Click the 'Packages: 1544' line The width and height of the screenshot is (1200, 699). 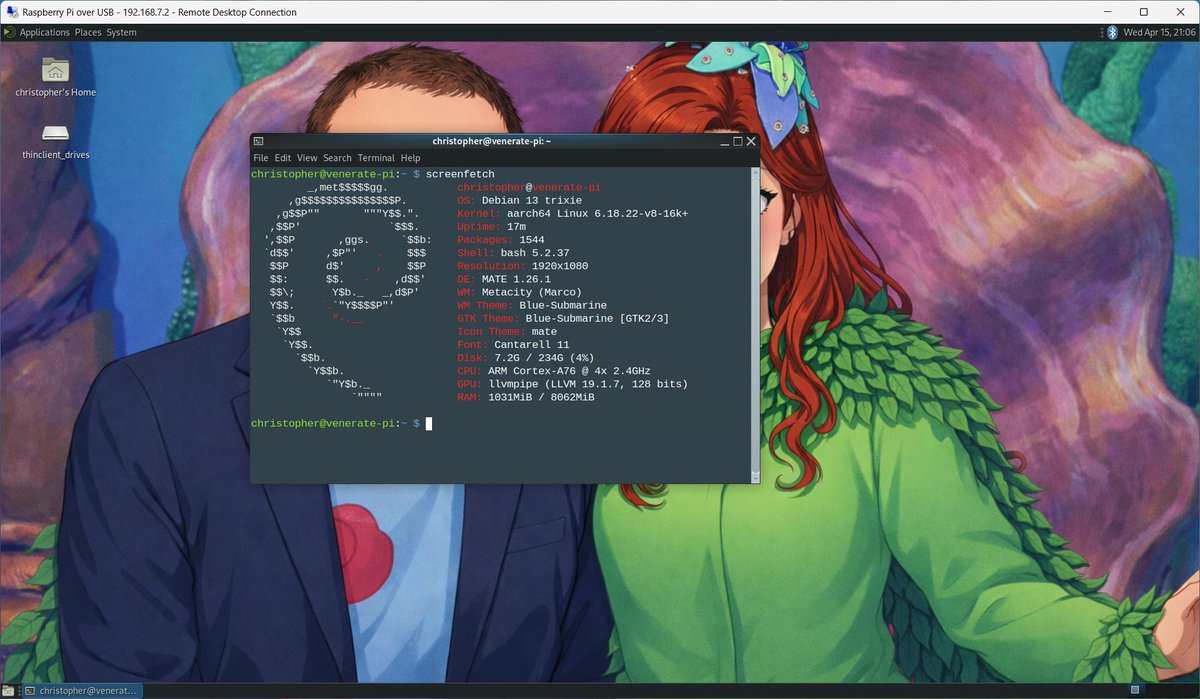pos(500,240)
